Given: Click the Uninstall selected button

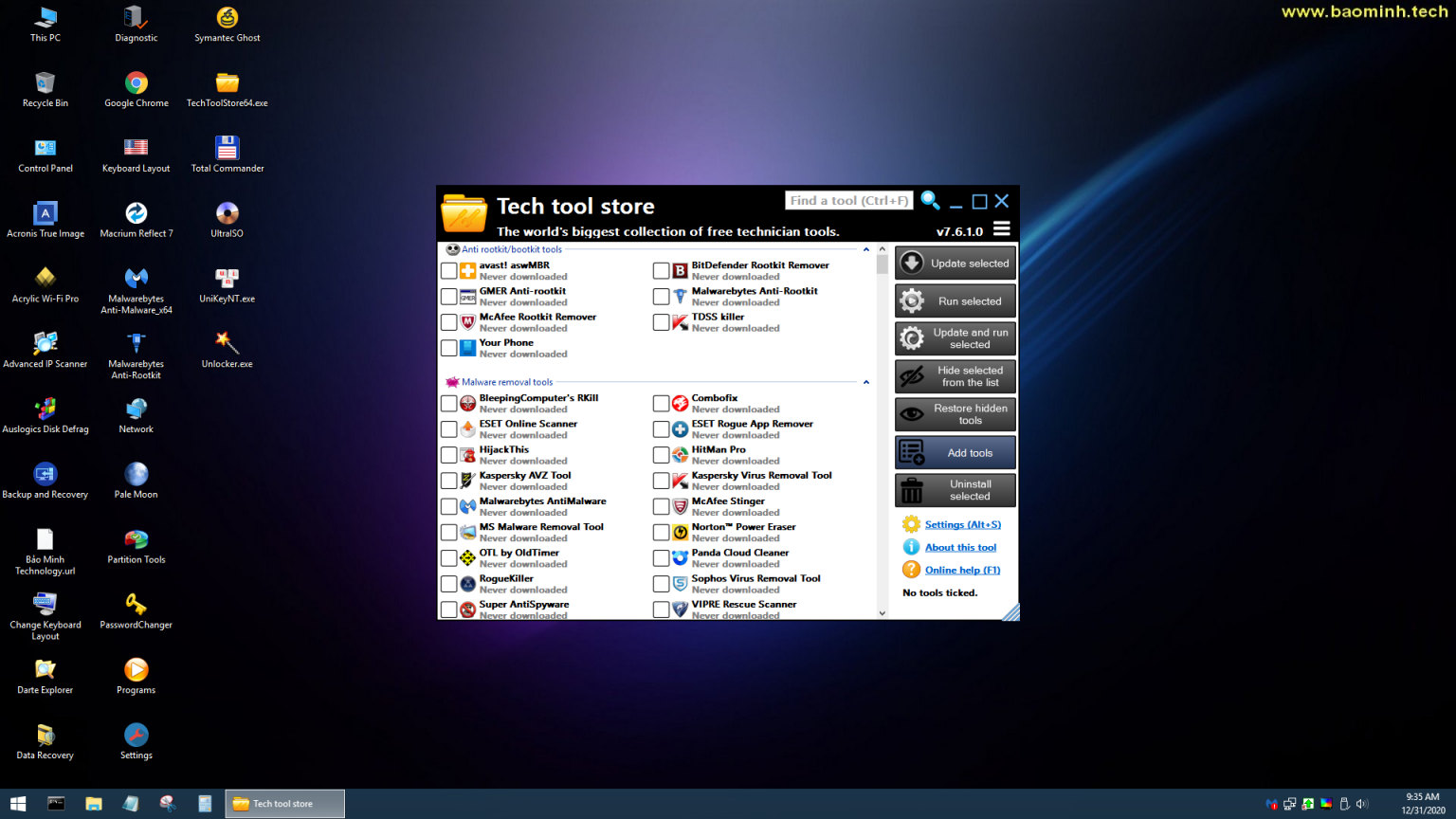Looking at the screenshot, I should tap(955, 490).
